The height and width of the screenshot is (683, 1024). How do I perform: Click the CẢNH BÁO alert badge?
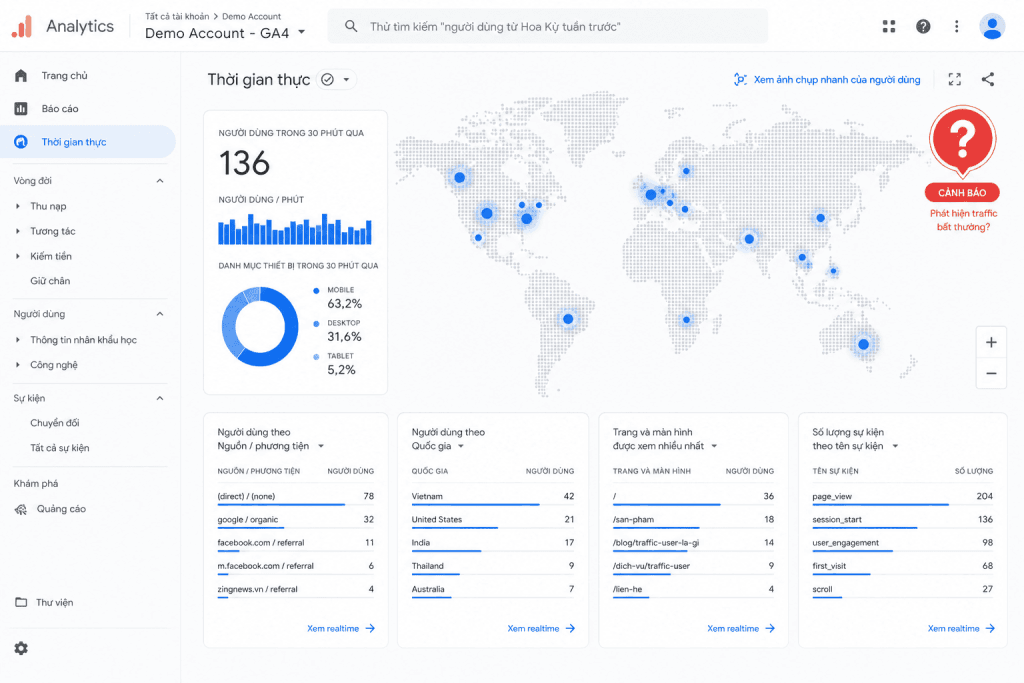pyautogui.click(x=962, y=193)
